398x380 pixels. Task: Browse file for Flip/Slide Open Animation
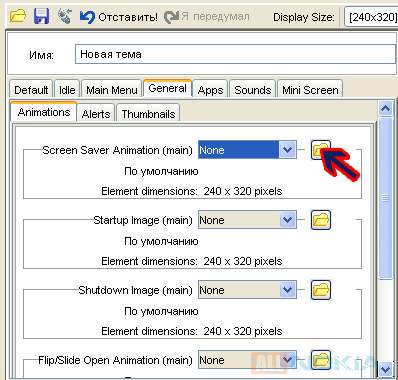tap(321, 360)
